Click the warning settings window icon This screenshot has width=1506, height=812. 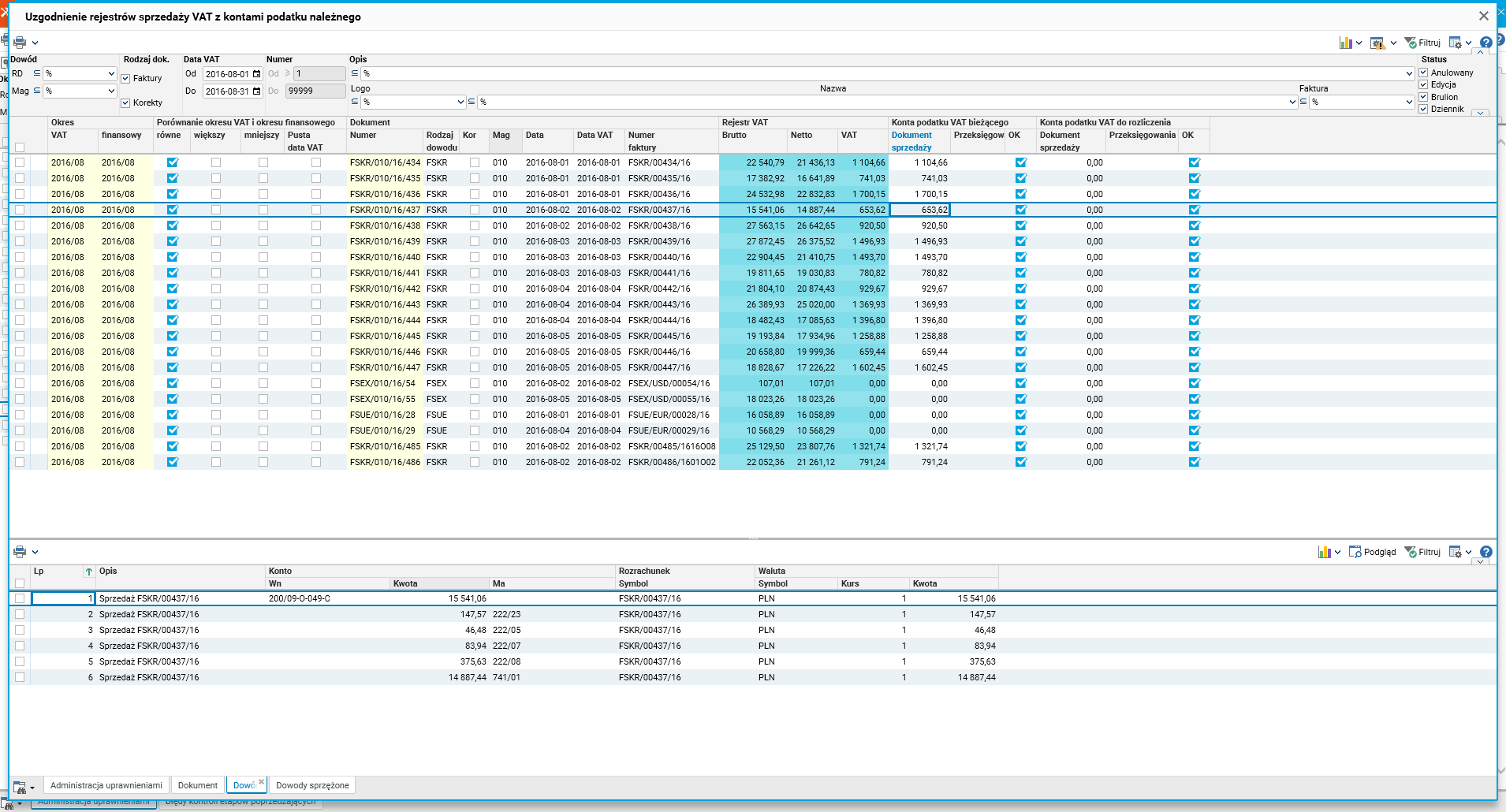coord(1377,43)
